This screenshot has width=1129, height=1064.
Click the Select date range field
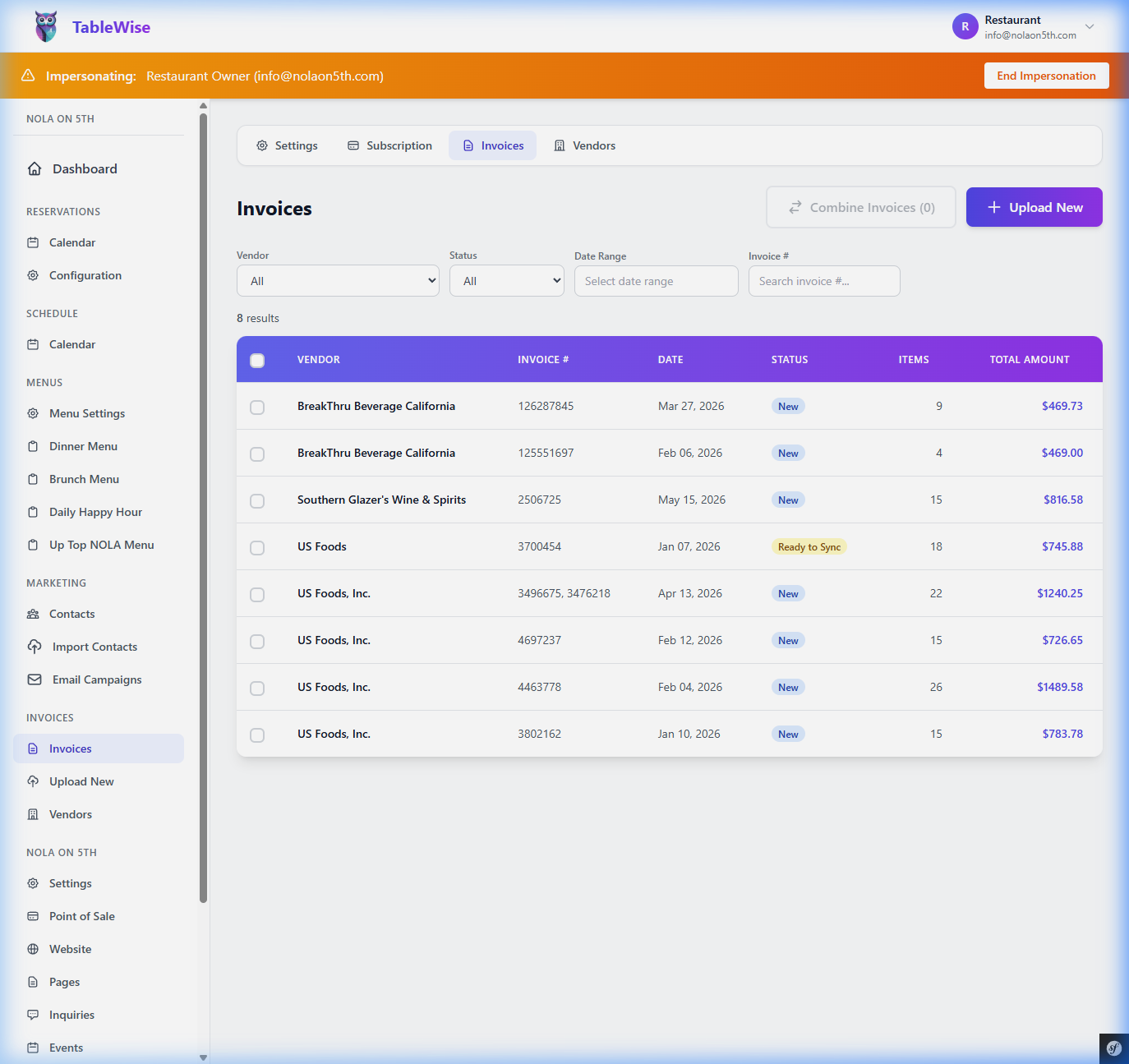tap(657, 281)
